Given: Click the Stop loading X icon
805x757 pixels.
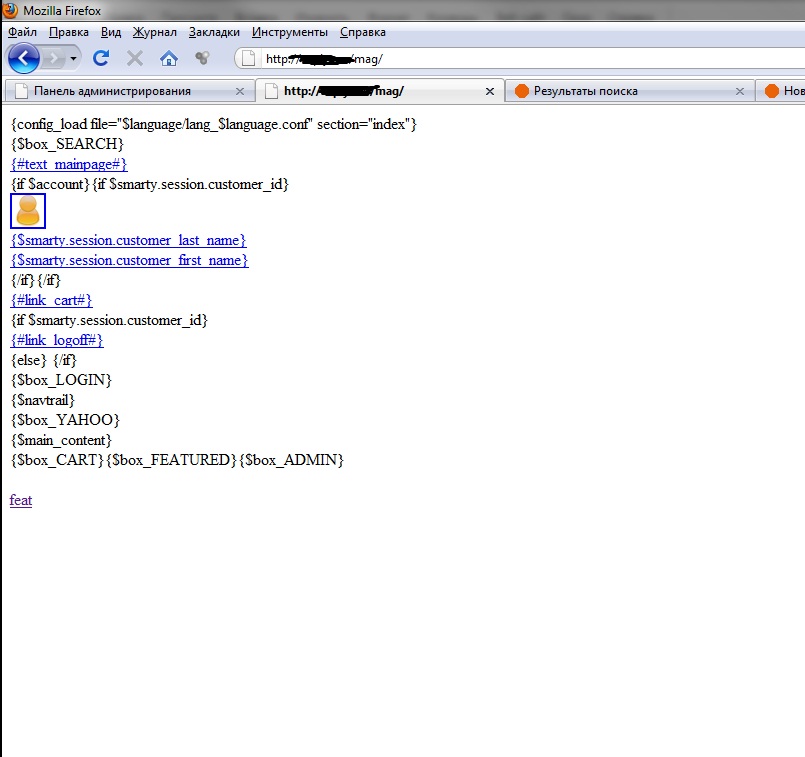Looking at the screenshot, I should 134,58.
